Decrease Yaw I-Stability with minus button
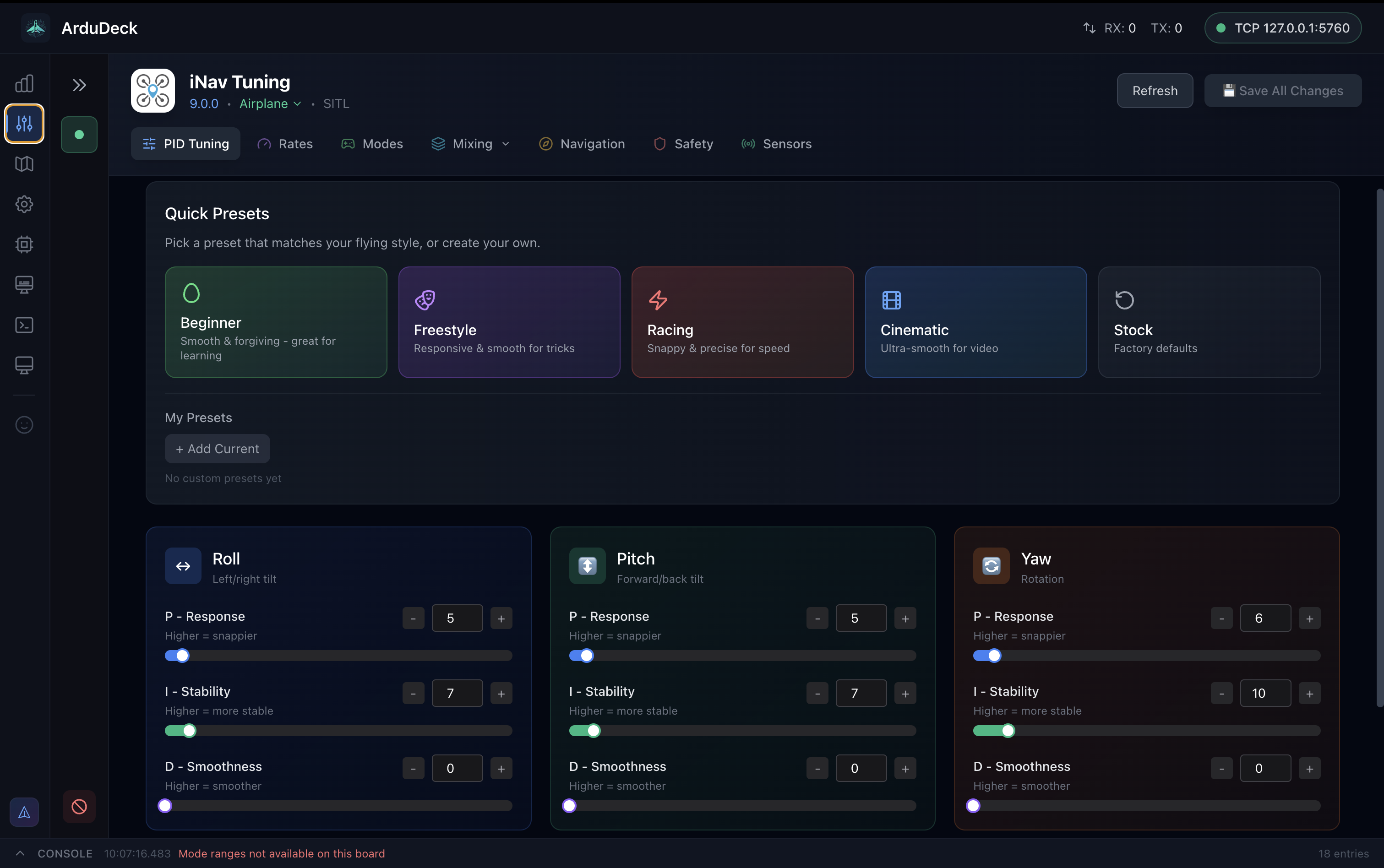Screen dimensions: 1384x868 click(x=1222, y=694)
